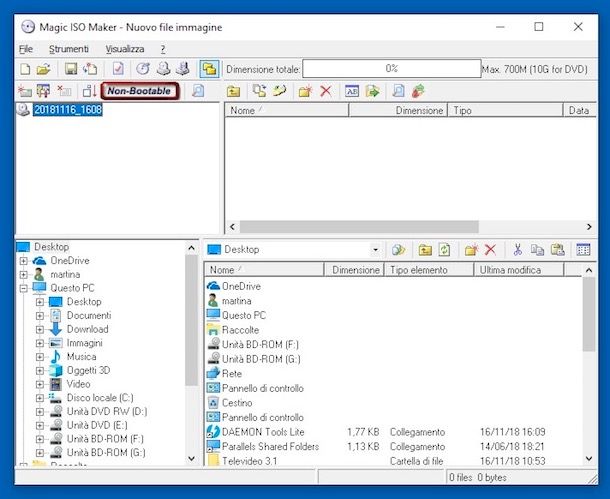Expand Disco locale (C:) node
The height and width of the screenshot is (499, 610).
coord(40,398)
